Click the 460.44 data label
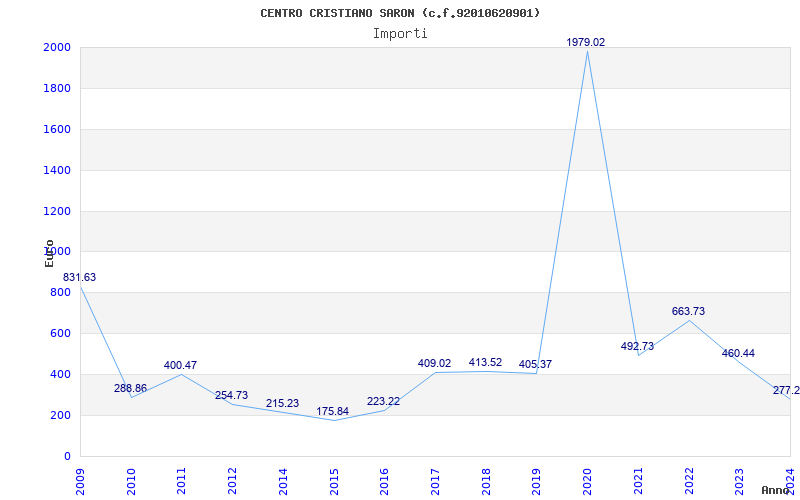Image resolution: width=800 pixels, height=500 pixels. (x=738, y=353)
